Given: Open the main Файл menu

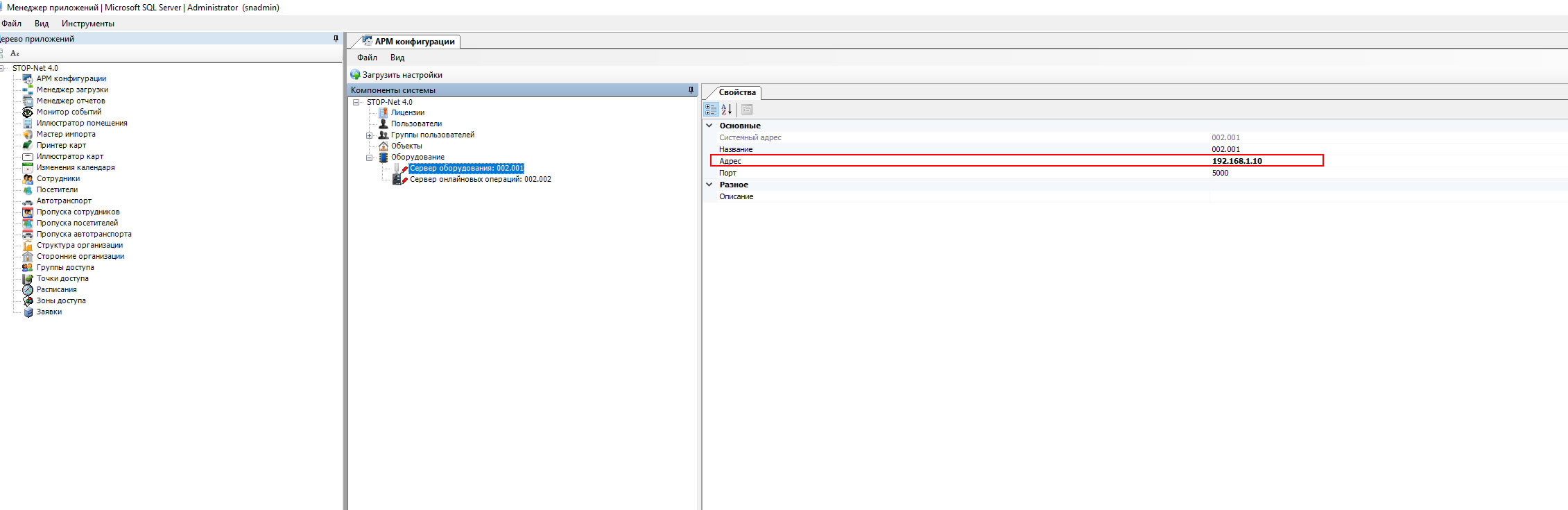Looking at the screenshot, I should click(12, 24).
